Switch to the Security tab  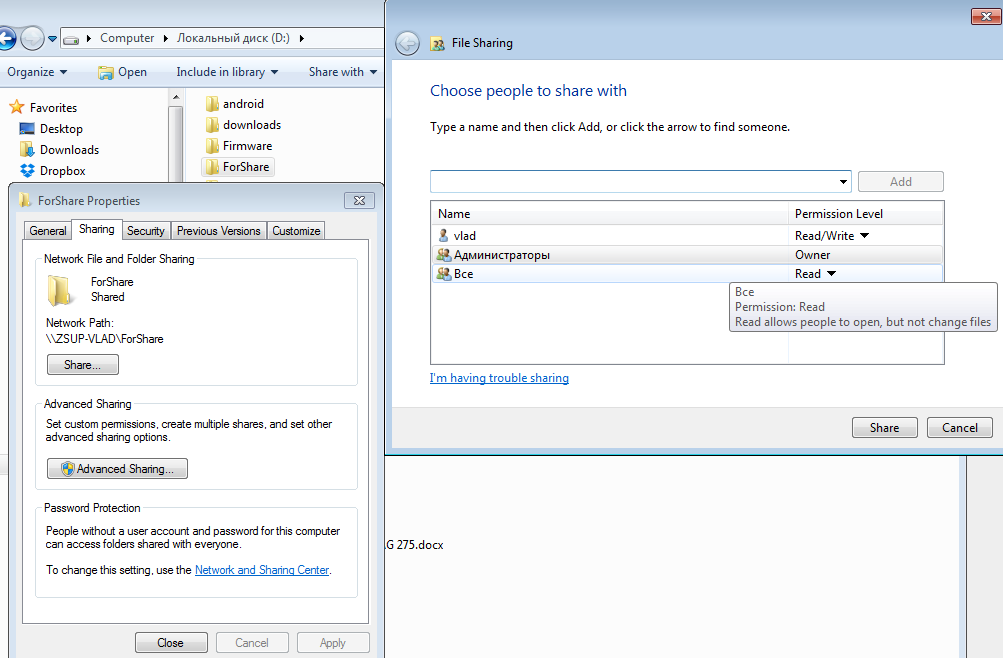coord(145,231)
